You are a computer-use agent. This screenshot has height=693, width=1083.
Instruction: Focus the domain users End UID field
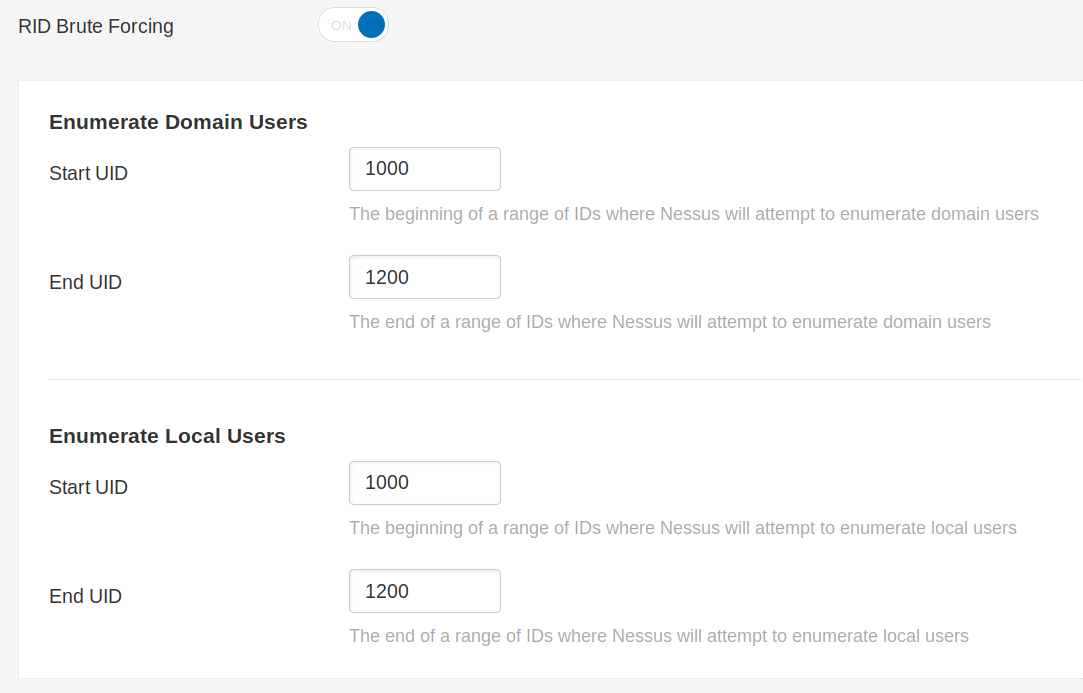pyautogui.click(x=424, y=277)
